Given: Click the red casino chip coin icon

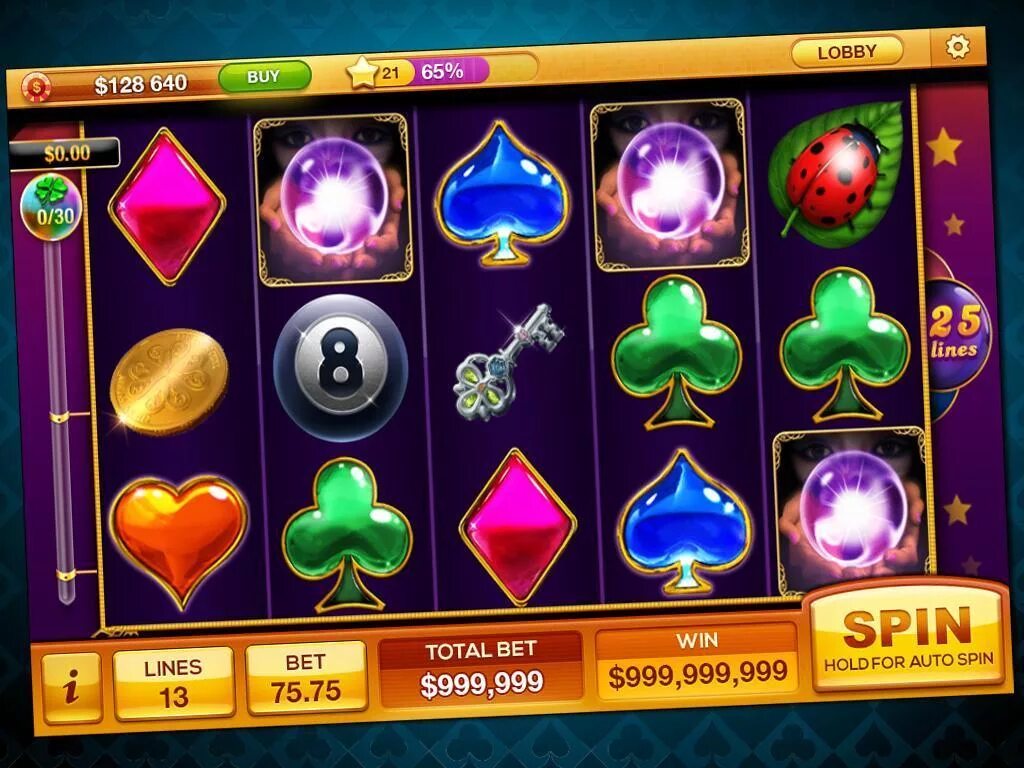Looking at the screenshot, I should 36,88.
